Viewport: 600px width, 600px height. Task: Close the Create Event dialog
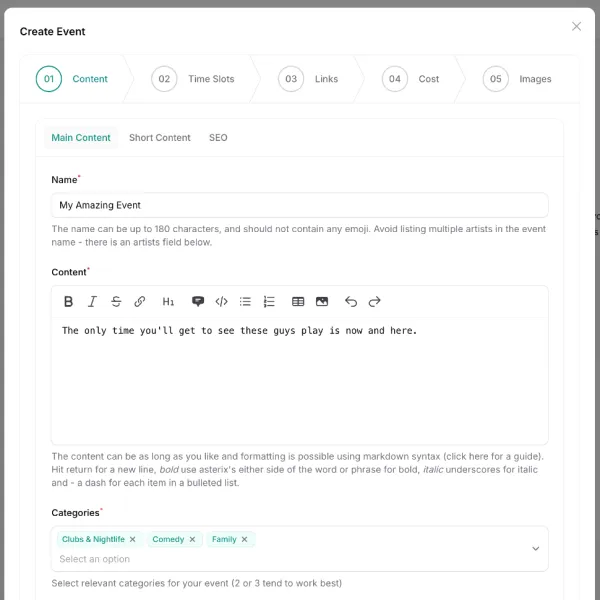(x=576, y=26)
